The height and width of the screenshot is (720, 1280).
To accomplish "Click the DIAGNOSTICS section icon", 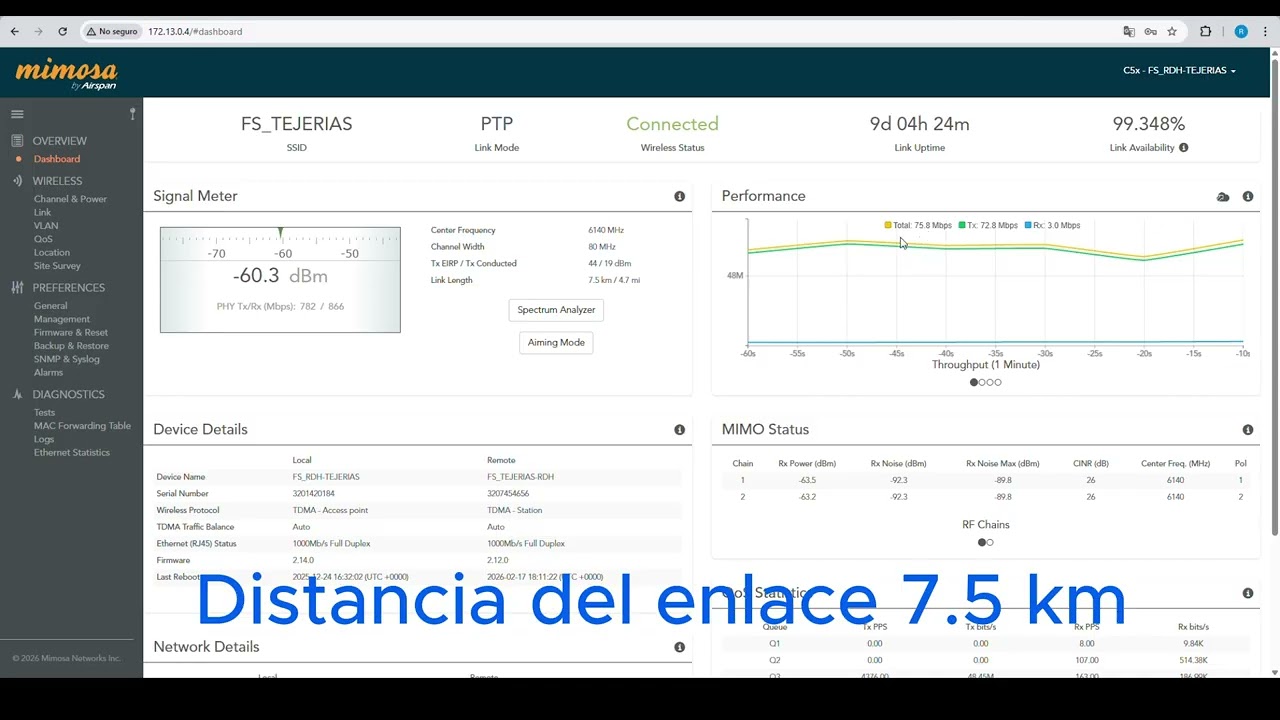I will click(x=17, y=395).
